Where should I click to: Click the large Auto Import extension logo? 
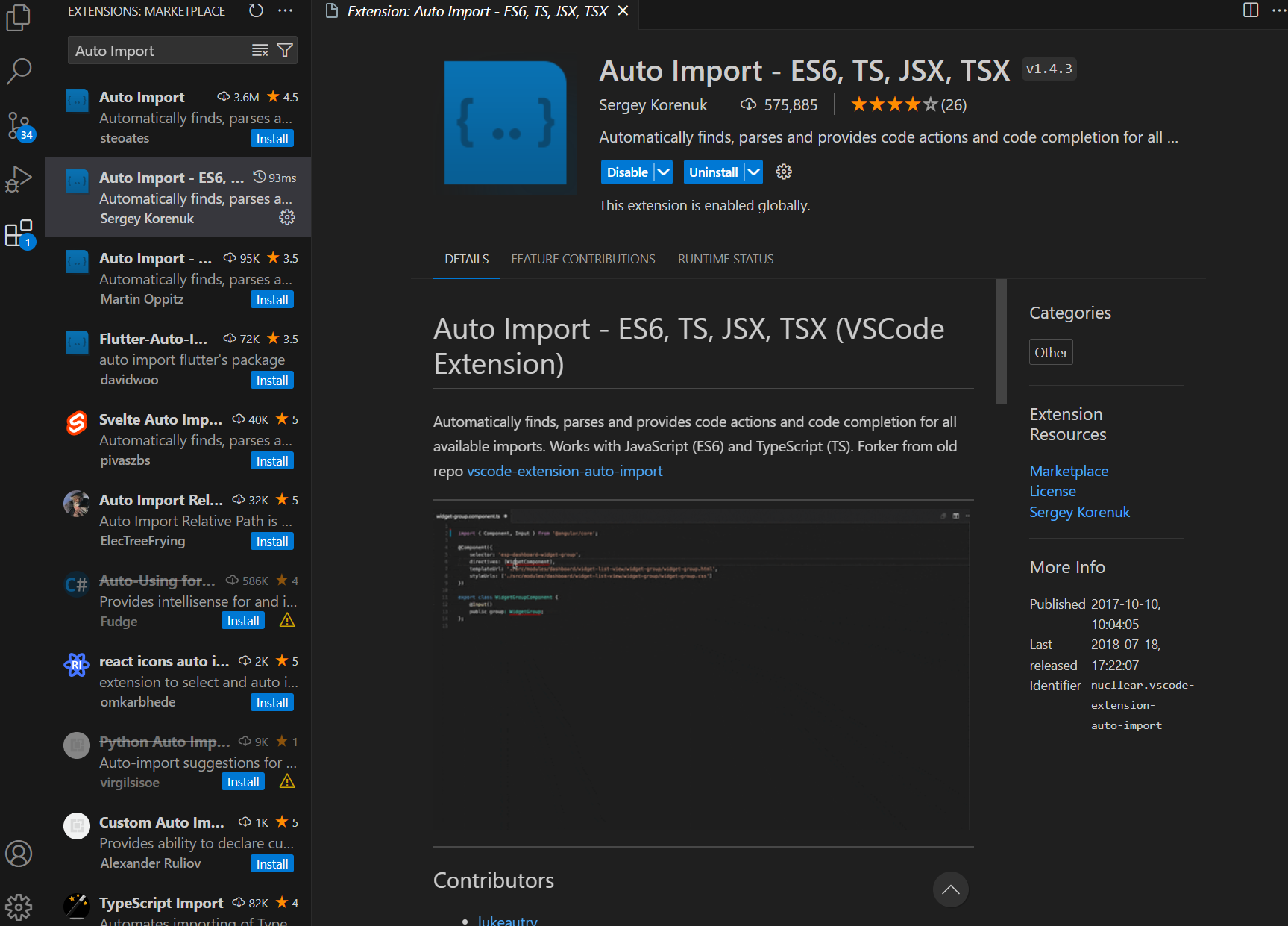pos(506,123)
